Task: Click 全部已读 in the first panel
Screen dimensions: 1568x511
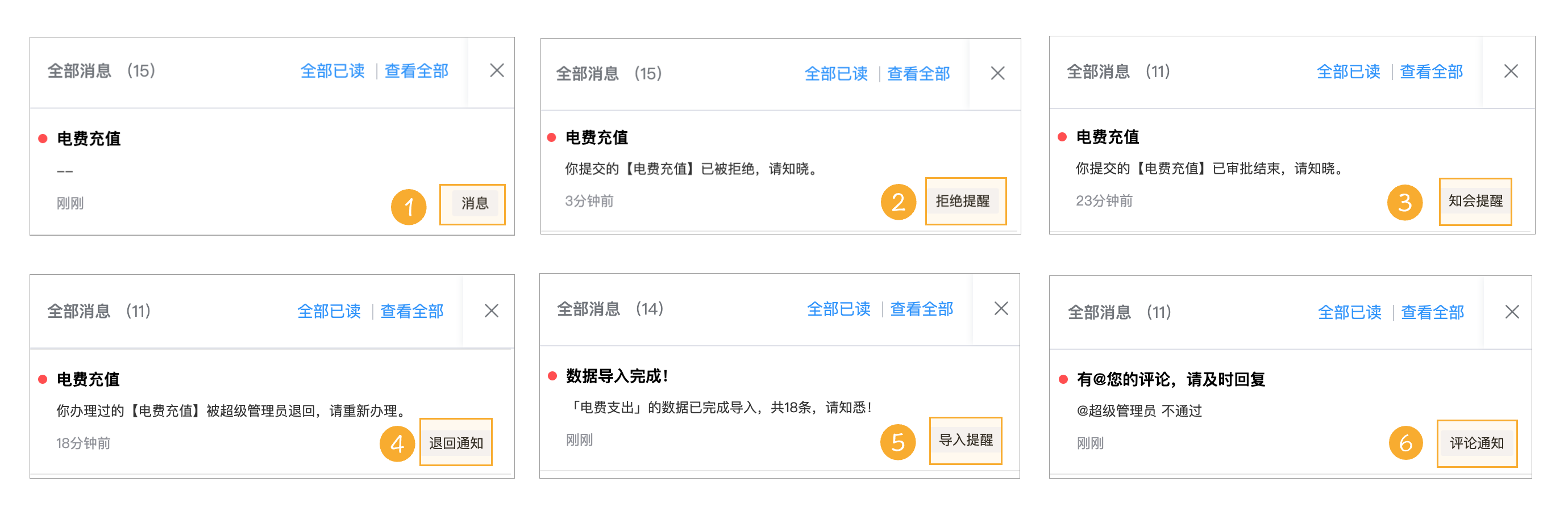Action: [x=332, y=70]
